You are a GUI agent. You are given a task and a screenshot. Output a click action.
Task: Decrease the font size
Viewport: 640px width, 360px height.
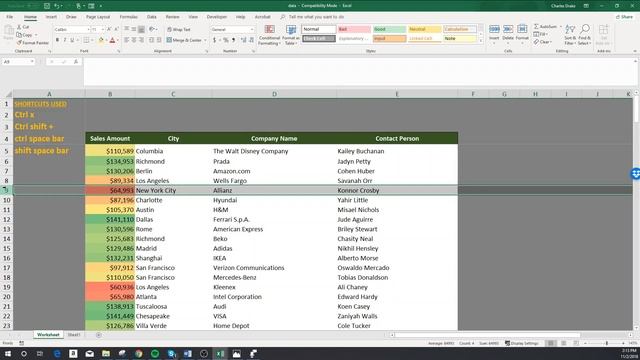[x=116, y=29]
